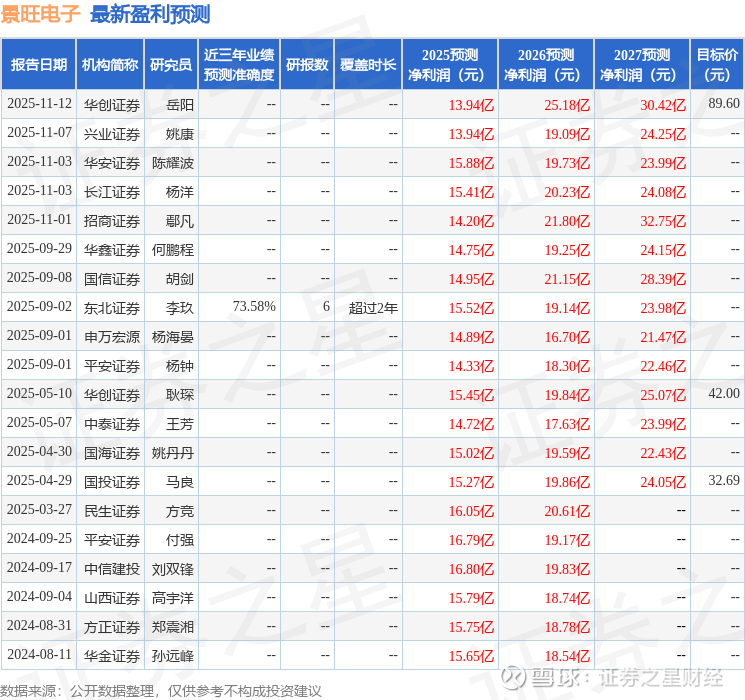
Task: Click the 机构简称 column header
Action: pos(110,65)
